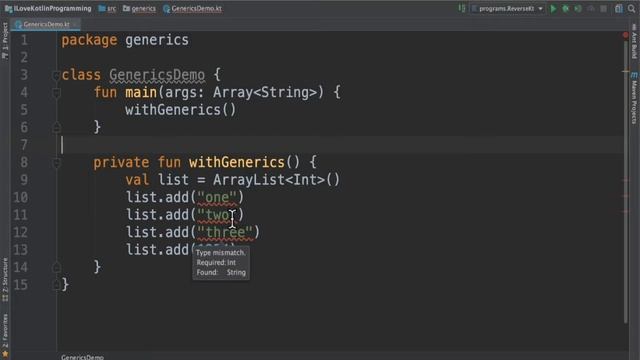Start debugging with the Debug bug icon

point(566,9)
